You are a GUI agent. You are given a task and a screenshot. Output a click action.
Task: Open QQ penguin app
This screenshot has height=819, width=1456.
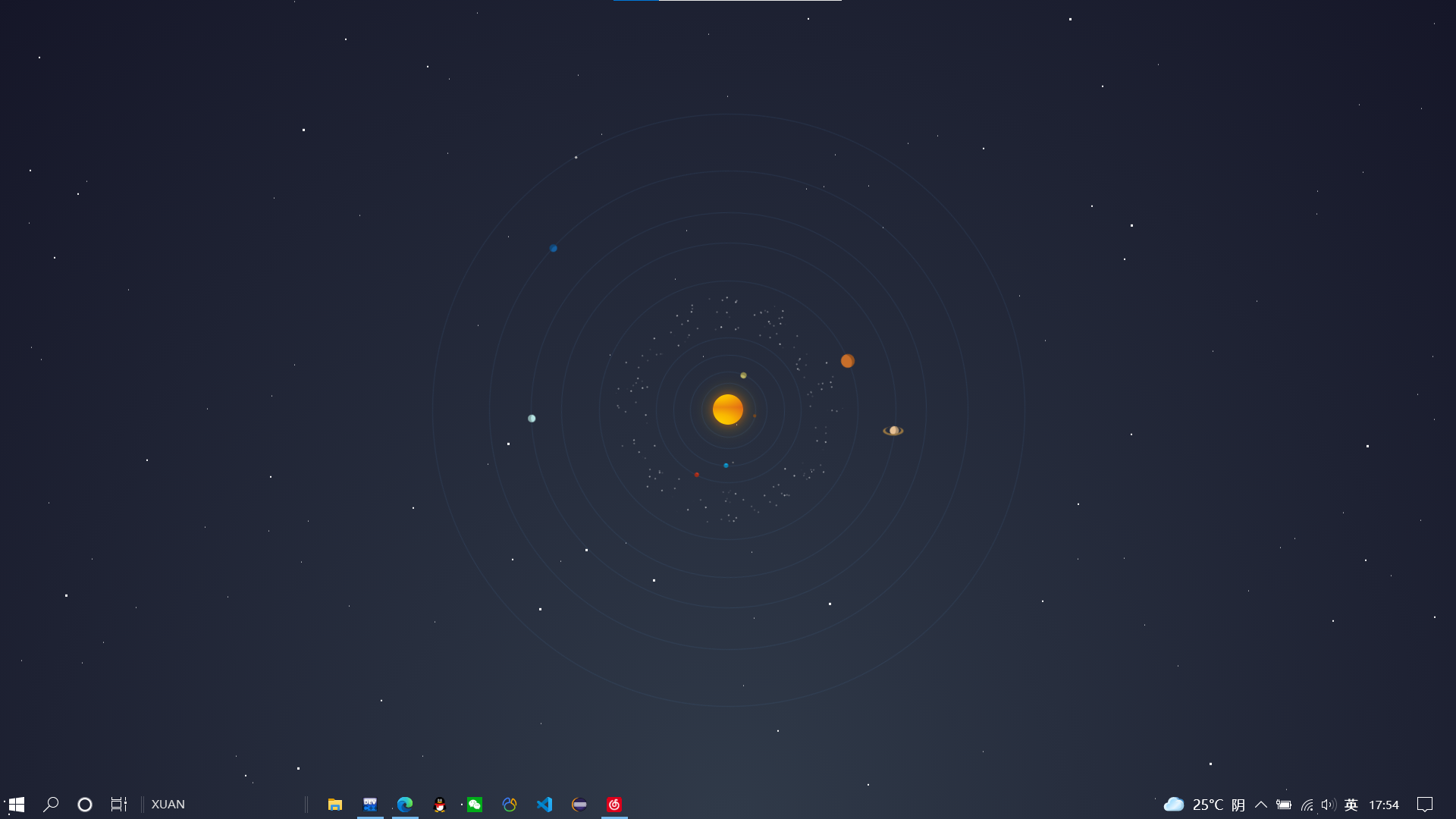pyautogui.click(x=440, y=805)
